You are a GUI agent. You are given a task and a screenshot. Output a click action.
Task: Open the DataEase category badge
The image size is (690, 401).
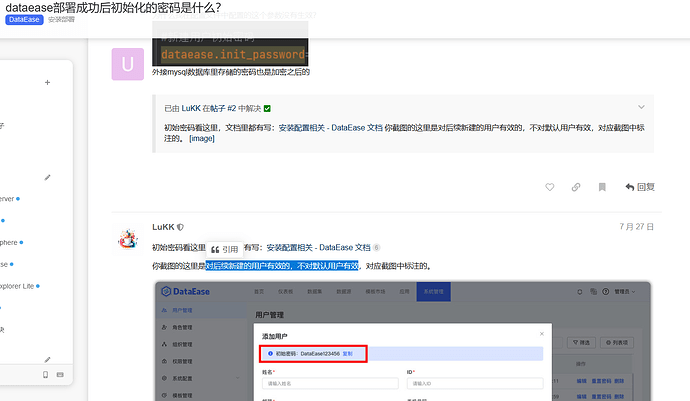(x=24, y=20)
